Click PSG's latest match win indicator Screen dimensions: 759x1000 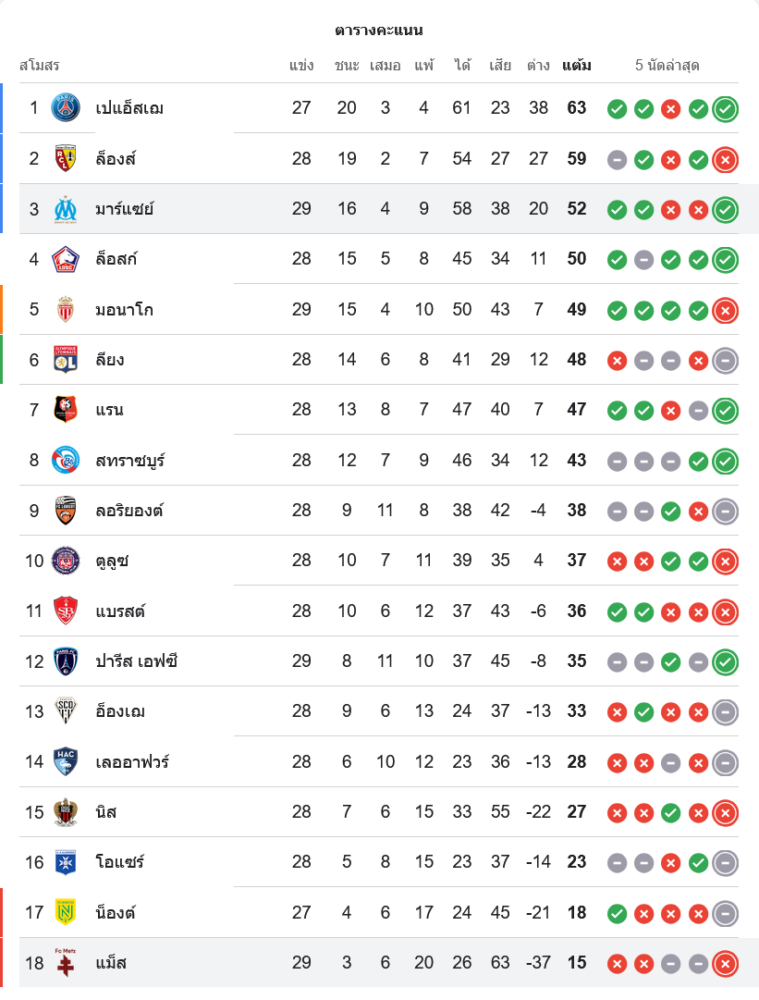point(726,108)
